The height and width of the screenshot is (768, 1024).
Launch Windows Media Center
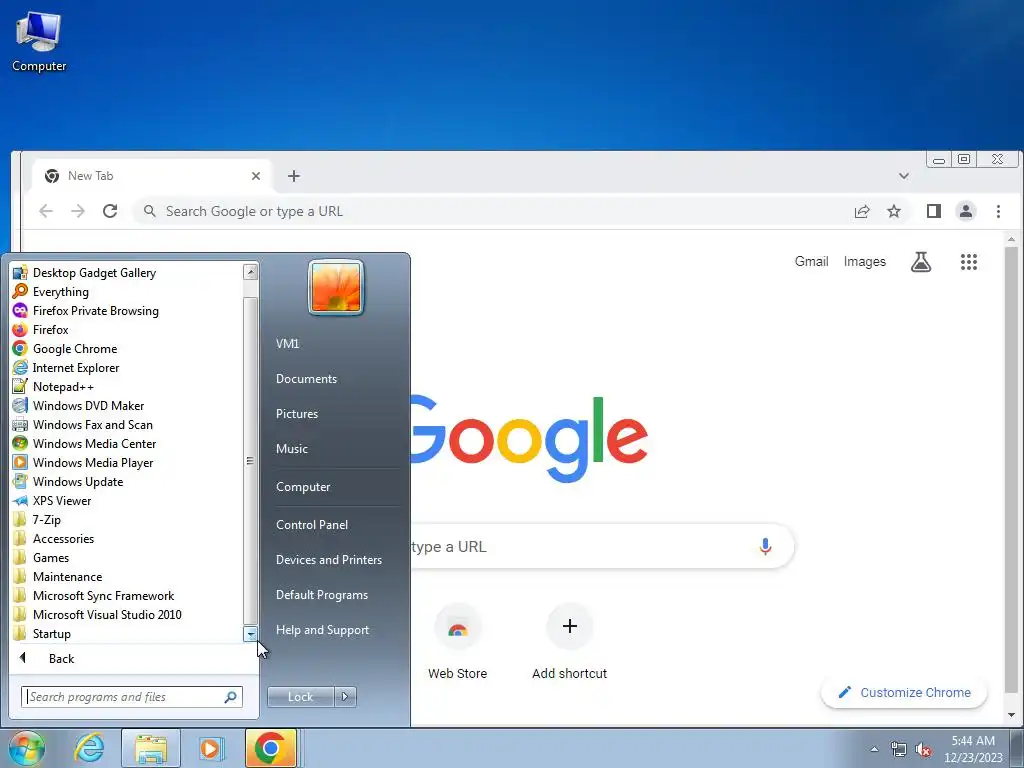pyautogui.click(x=94, y=443)
